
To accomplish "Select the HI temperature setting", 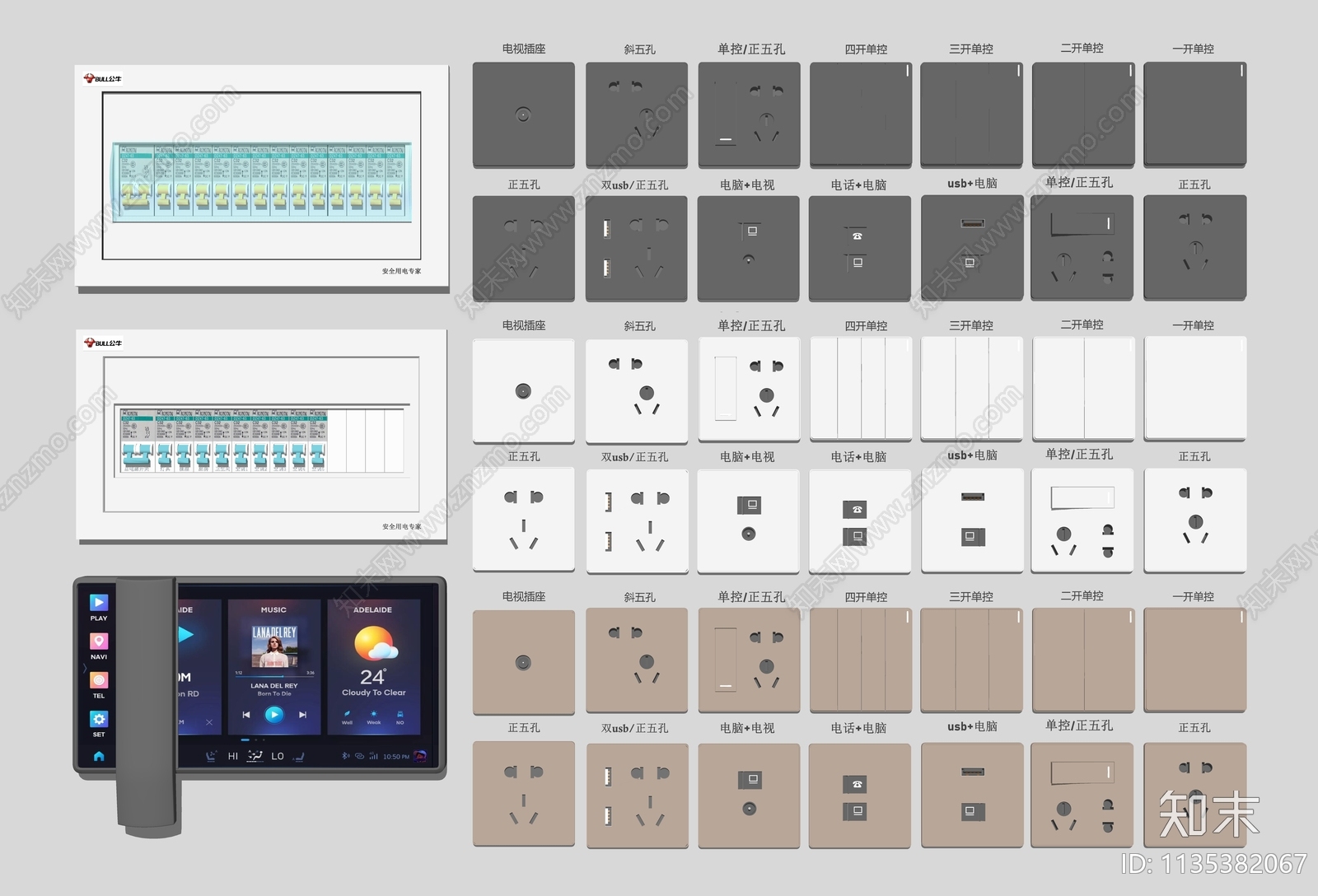I will point(232,756).
